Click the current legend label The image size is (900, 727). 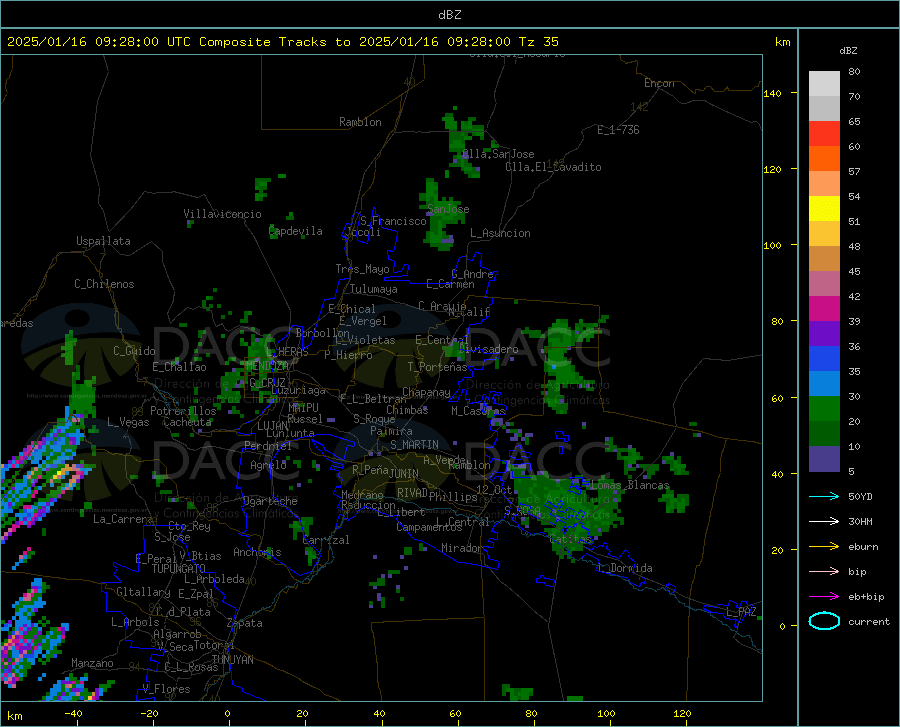[869, 621]
